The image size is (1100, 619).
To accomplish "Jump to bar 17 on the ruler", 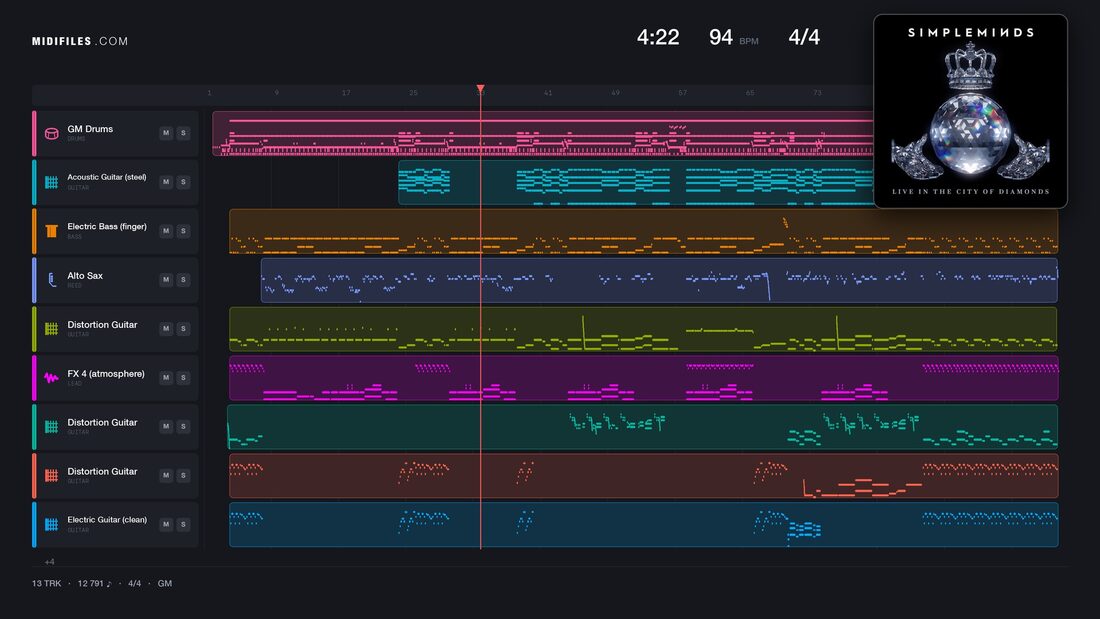I will point(346,93).
